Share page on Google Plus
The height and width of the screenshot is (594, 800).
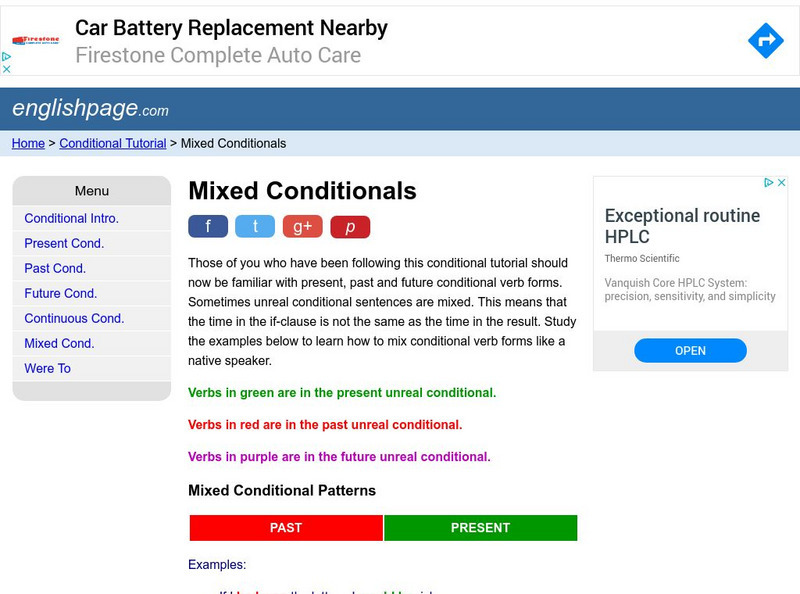pyautogui.click(x=302, y=227)
